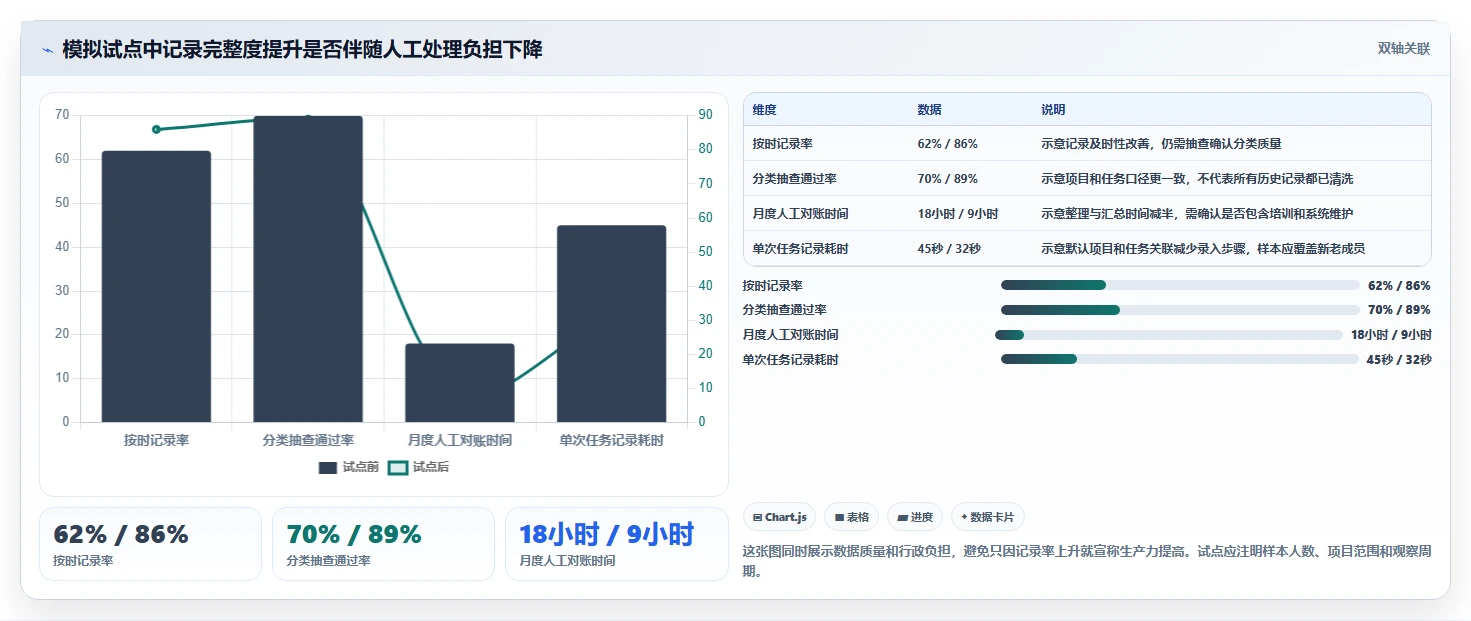1471x621 pixels.
Task: Click the x-axis label 分类抽查通过率
Action: point(308,440)
